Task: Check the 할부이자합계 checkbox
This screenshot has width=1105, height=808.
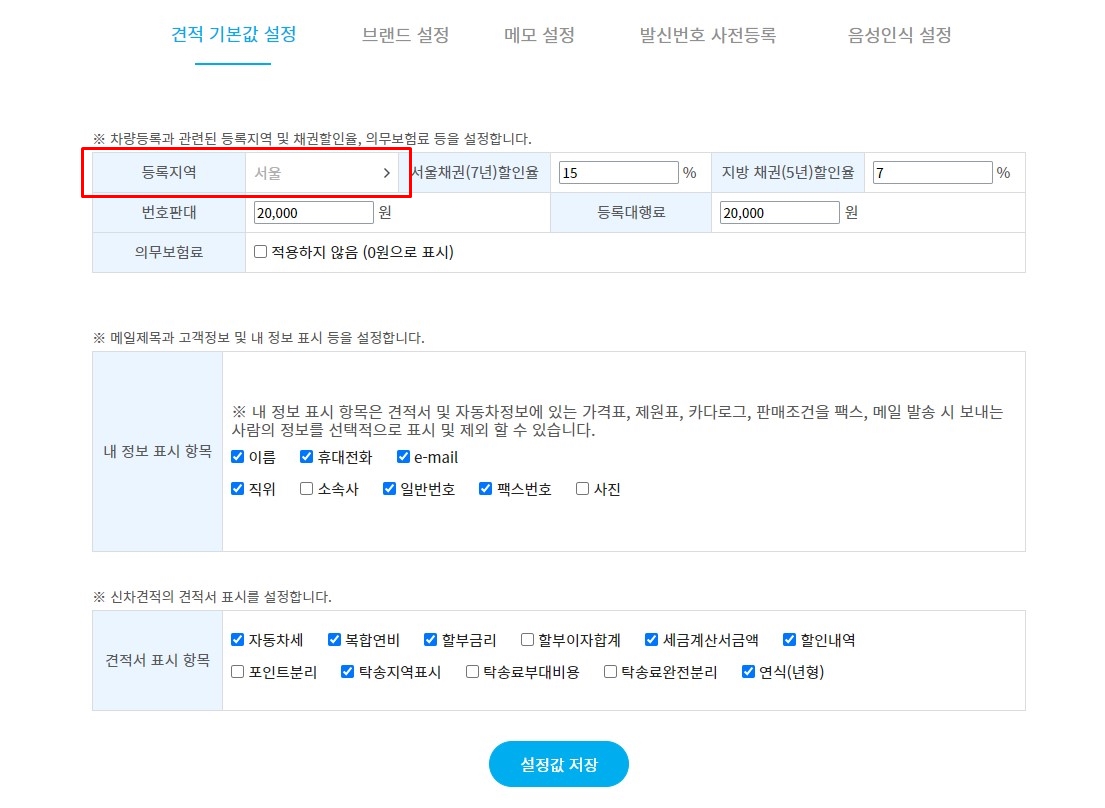Action: coord(526,639)
